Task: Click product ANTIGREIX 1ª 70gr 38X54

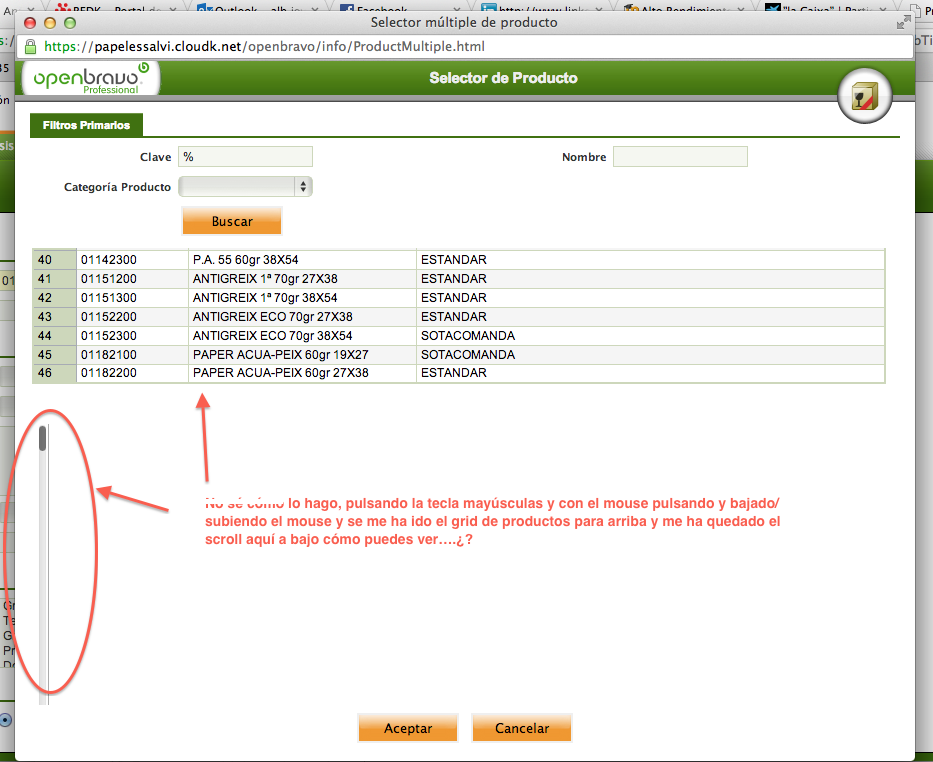Action: point(265,298)
